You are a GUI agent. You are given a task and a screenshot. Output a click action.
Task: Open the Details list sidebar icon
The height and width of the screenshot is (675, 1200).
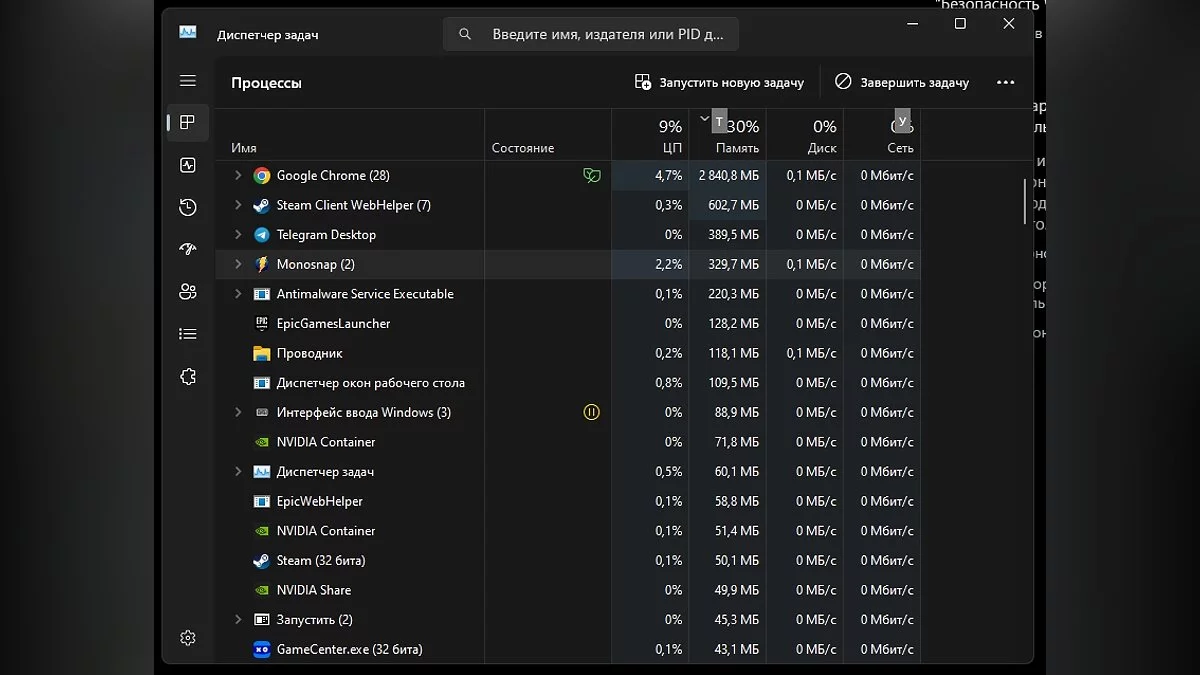click(188, 334)
